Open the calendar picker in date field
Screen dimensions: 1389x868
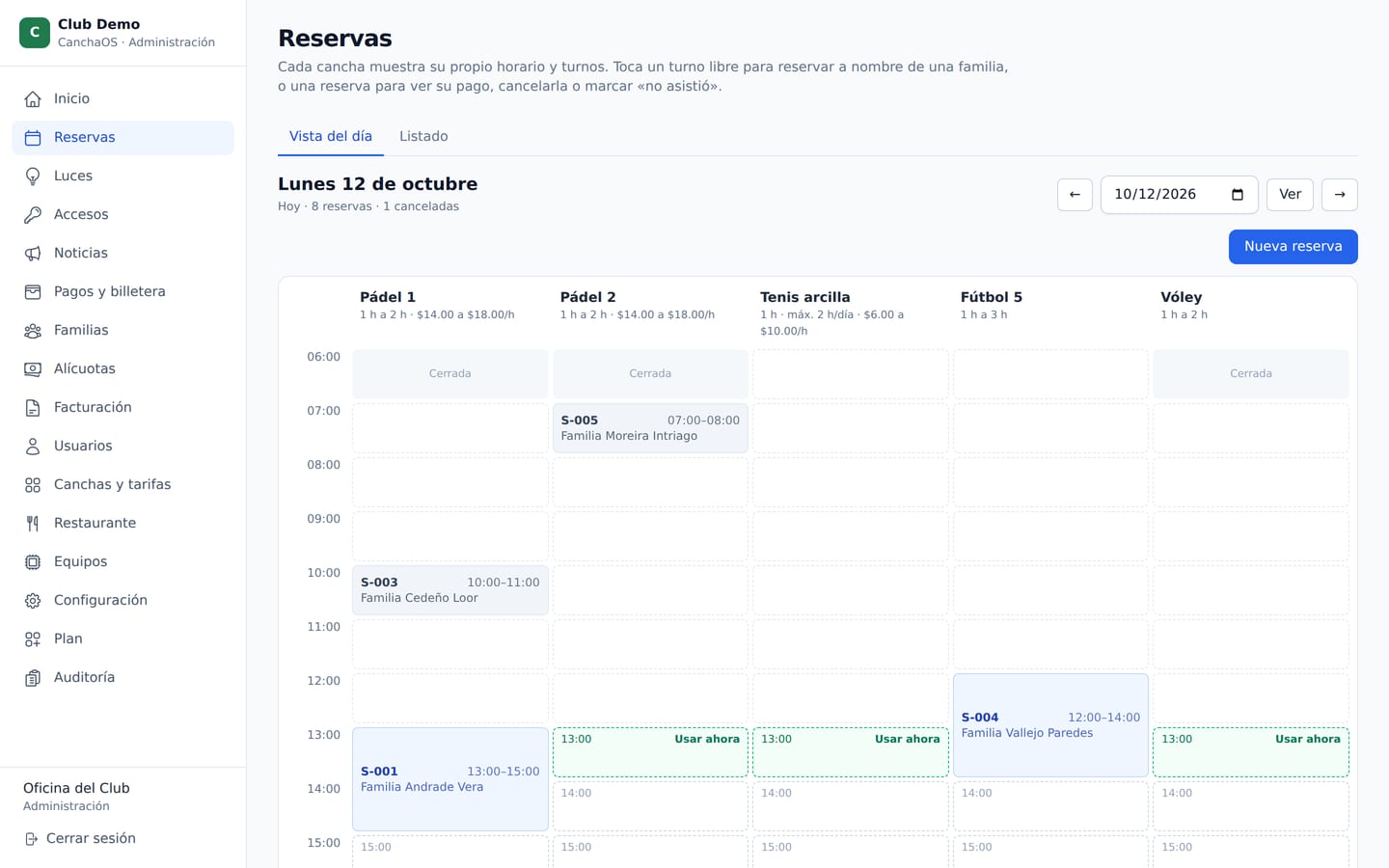coord(1238,195)
